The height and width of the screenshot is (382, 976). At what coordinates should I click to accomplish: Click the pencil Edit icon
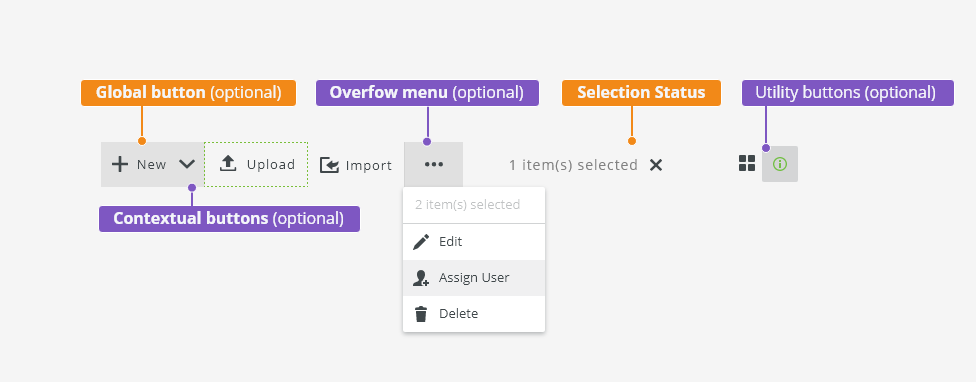click(x=421, y=242)
